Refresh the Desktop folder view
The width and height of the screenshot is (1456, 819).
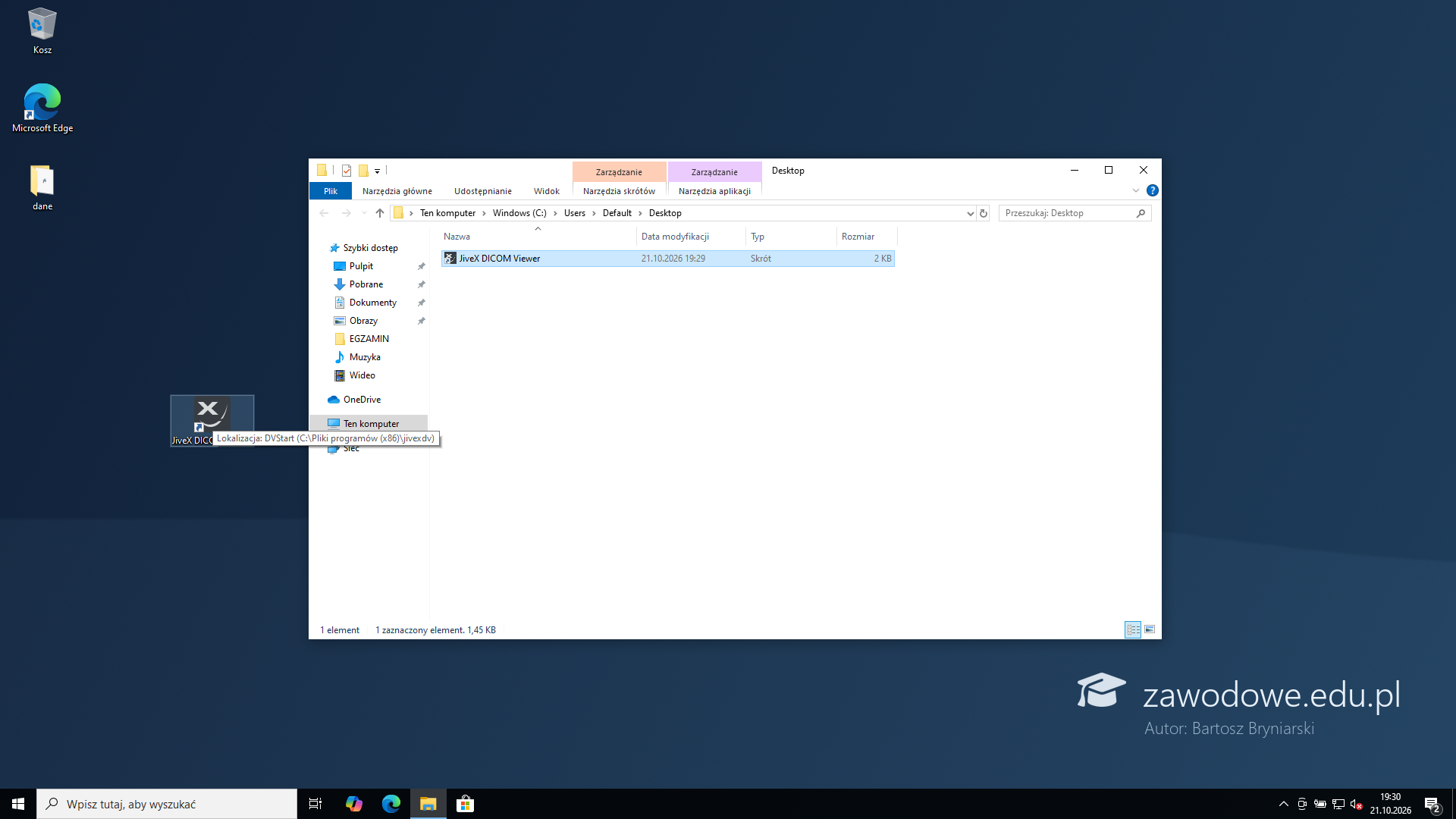(984, 213)
